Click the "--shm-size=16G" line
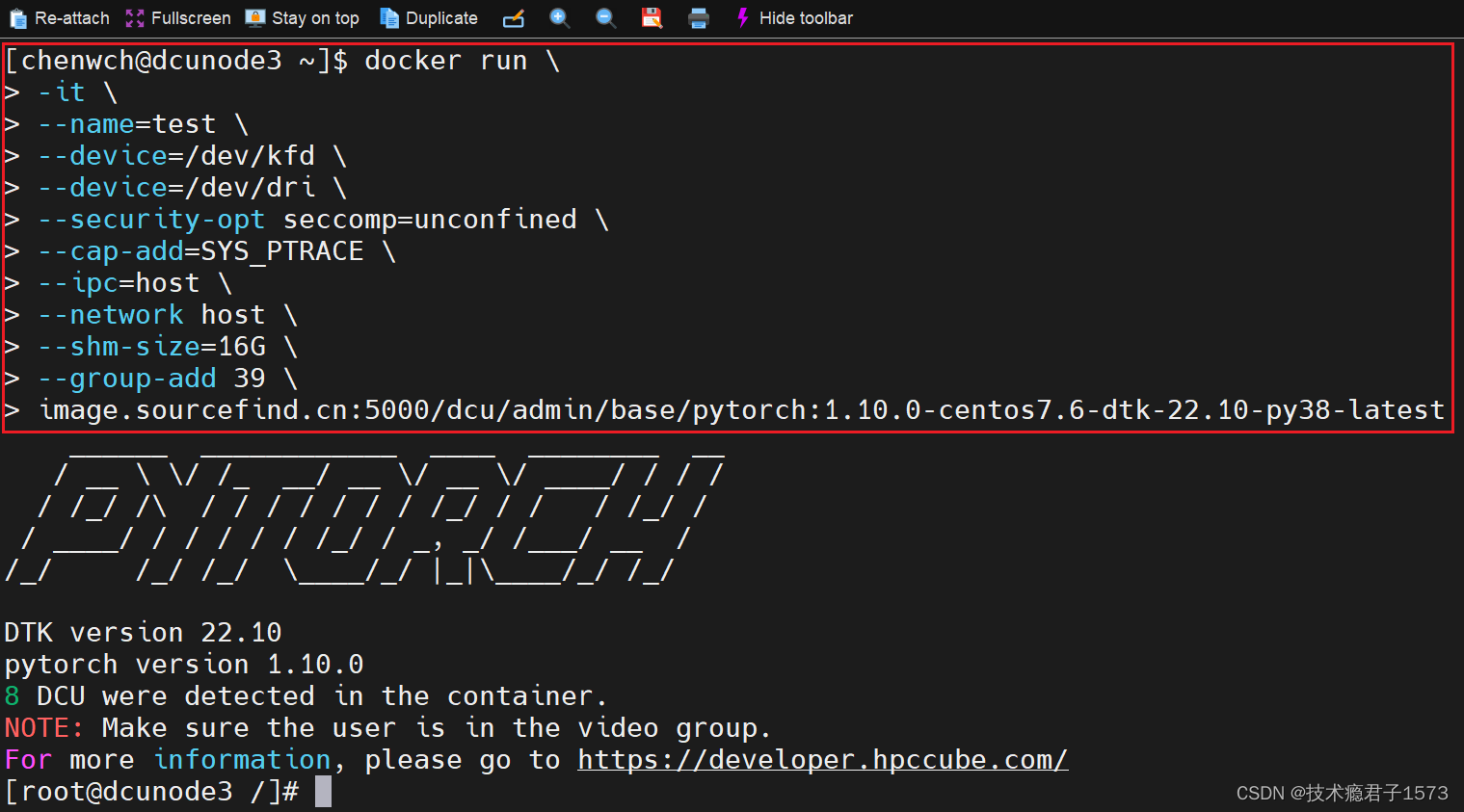Screen dimensions: 1464x812 [151, 347]
